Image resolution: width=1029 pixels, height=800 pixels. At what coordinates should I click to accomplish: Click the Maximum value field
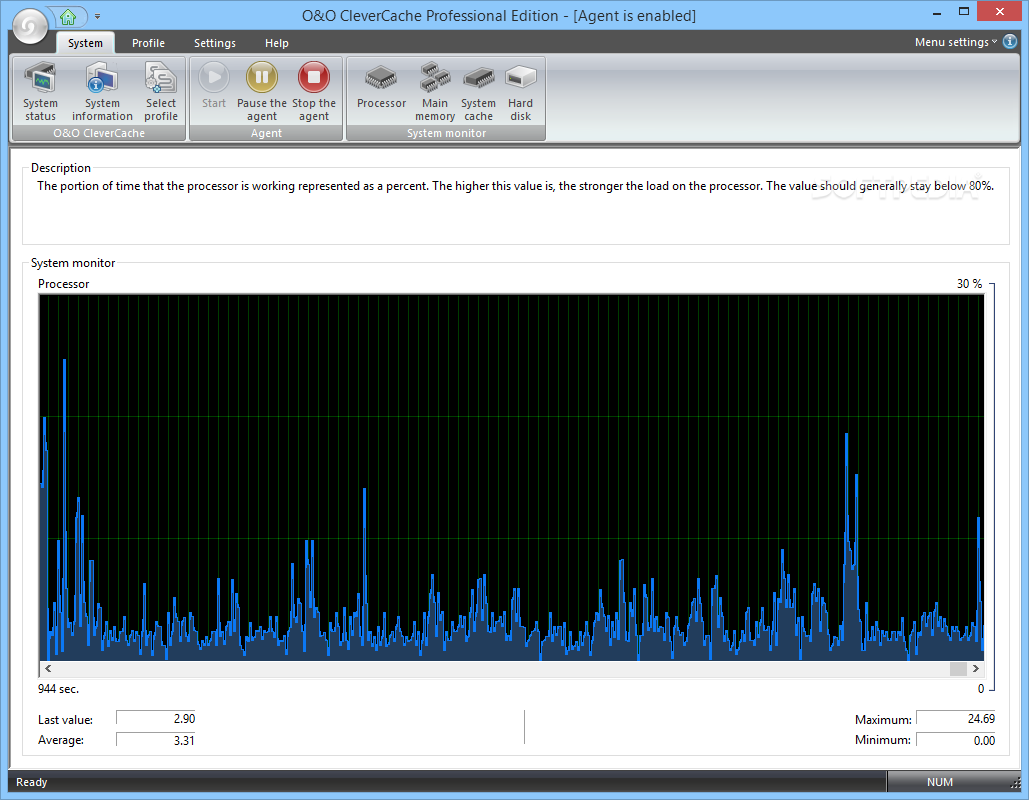[956, 719]
